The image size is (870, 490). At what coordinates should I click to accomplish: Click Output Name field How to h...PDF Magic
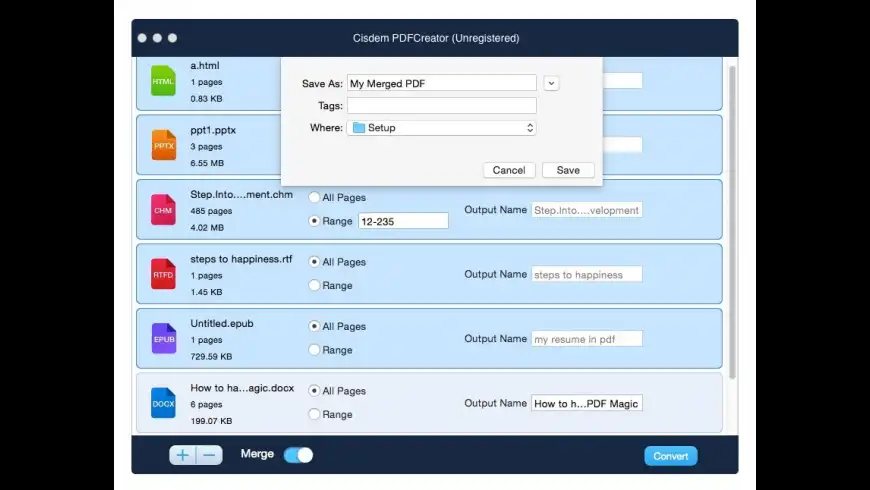586,403
